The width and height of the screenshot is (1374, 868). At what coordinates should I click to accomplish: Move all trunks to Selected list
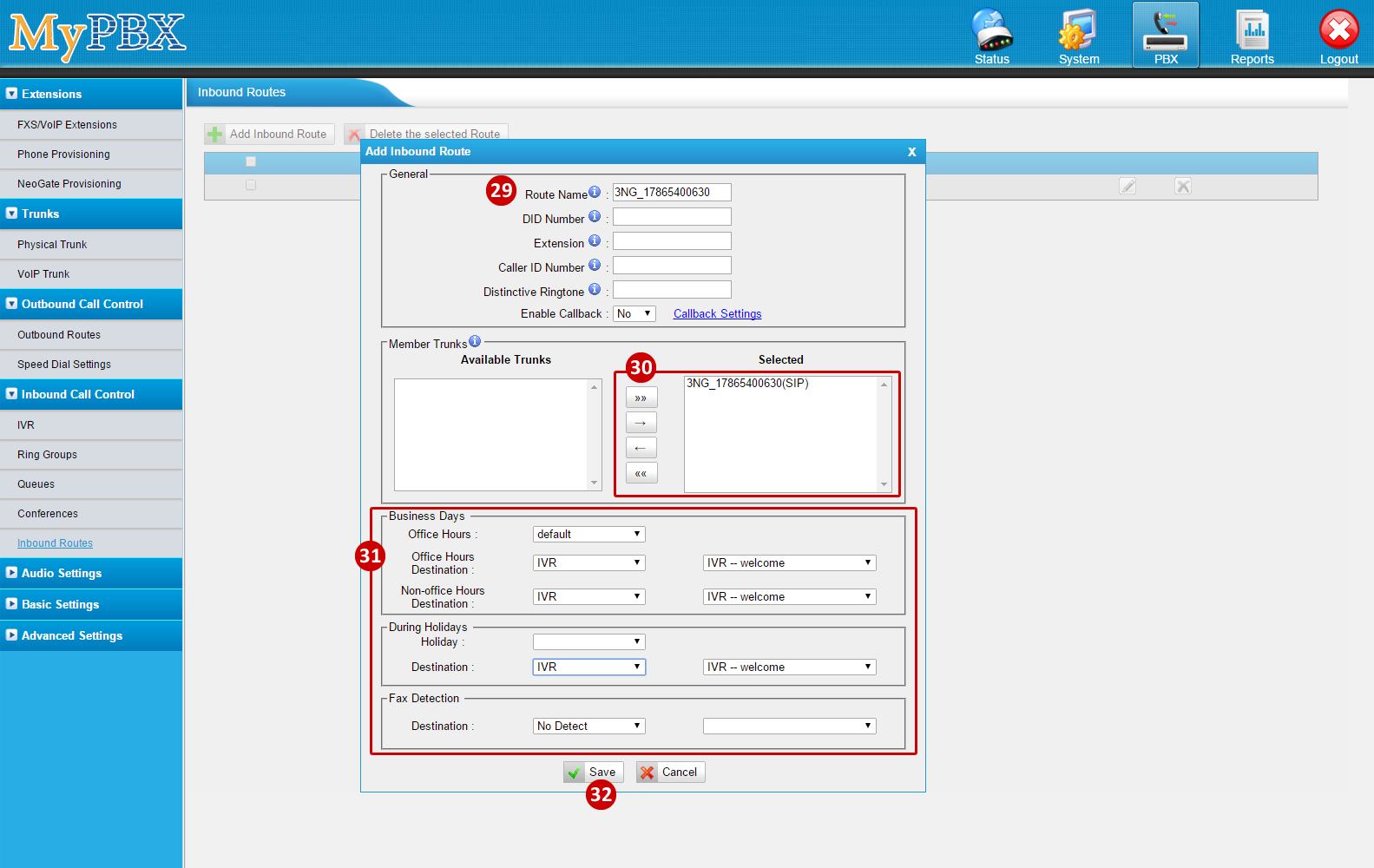pos(641,398)
